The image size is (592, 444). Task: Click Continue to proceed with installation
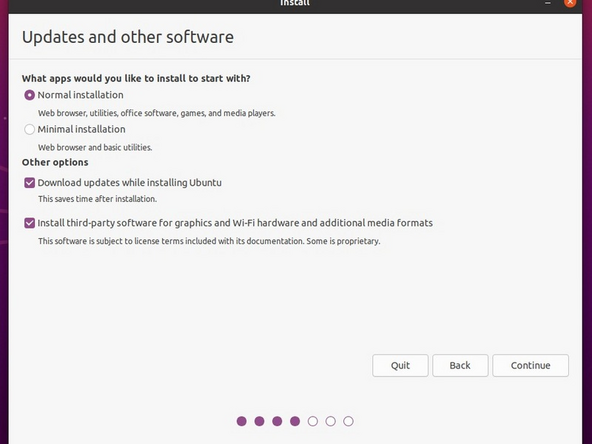tap(530, 365)
